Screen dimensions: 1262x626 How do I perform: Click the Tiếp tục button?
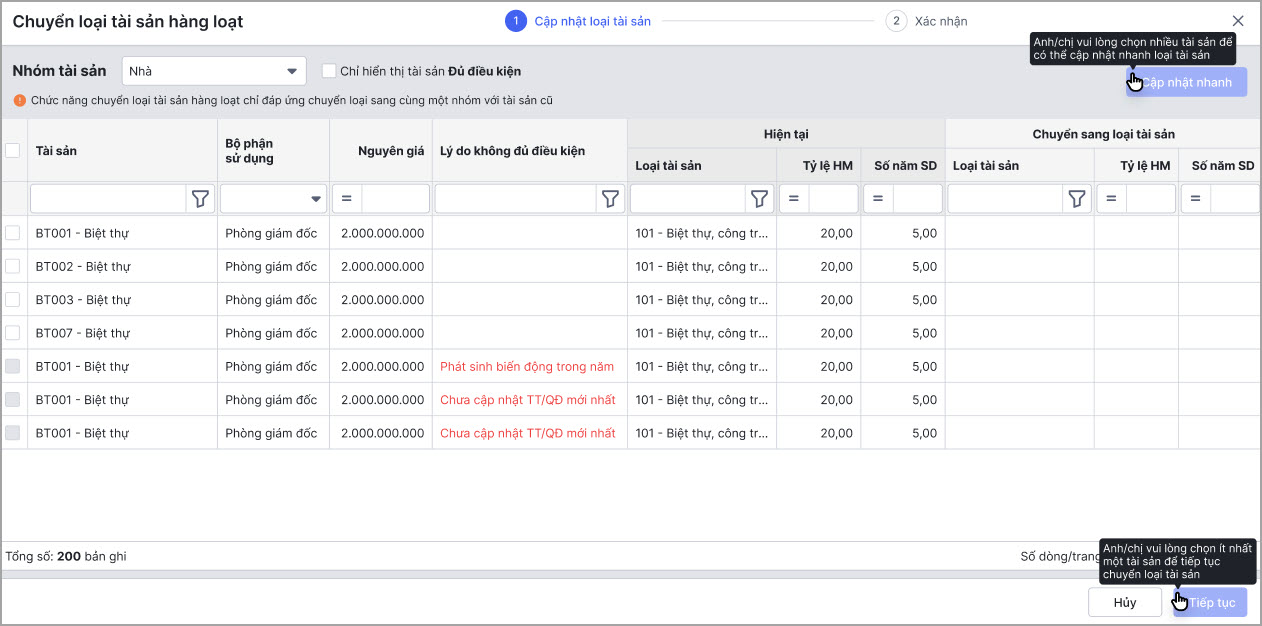tap(1211, 602)
